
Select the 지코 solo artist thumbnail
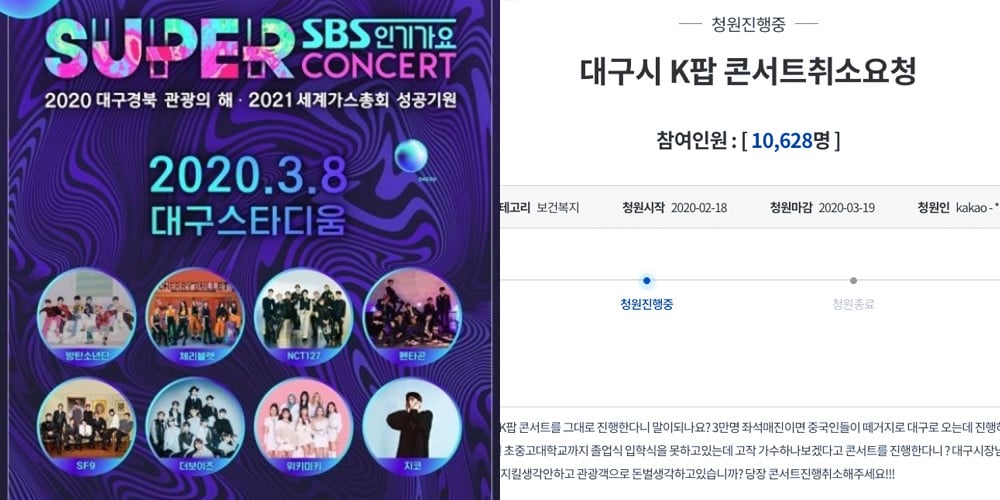[412, 427]
